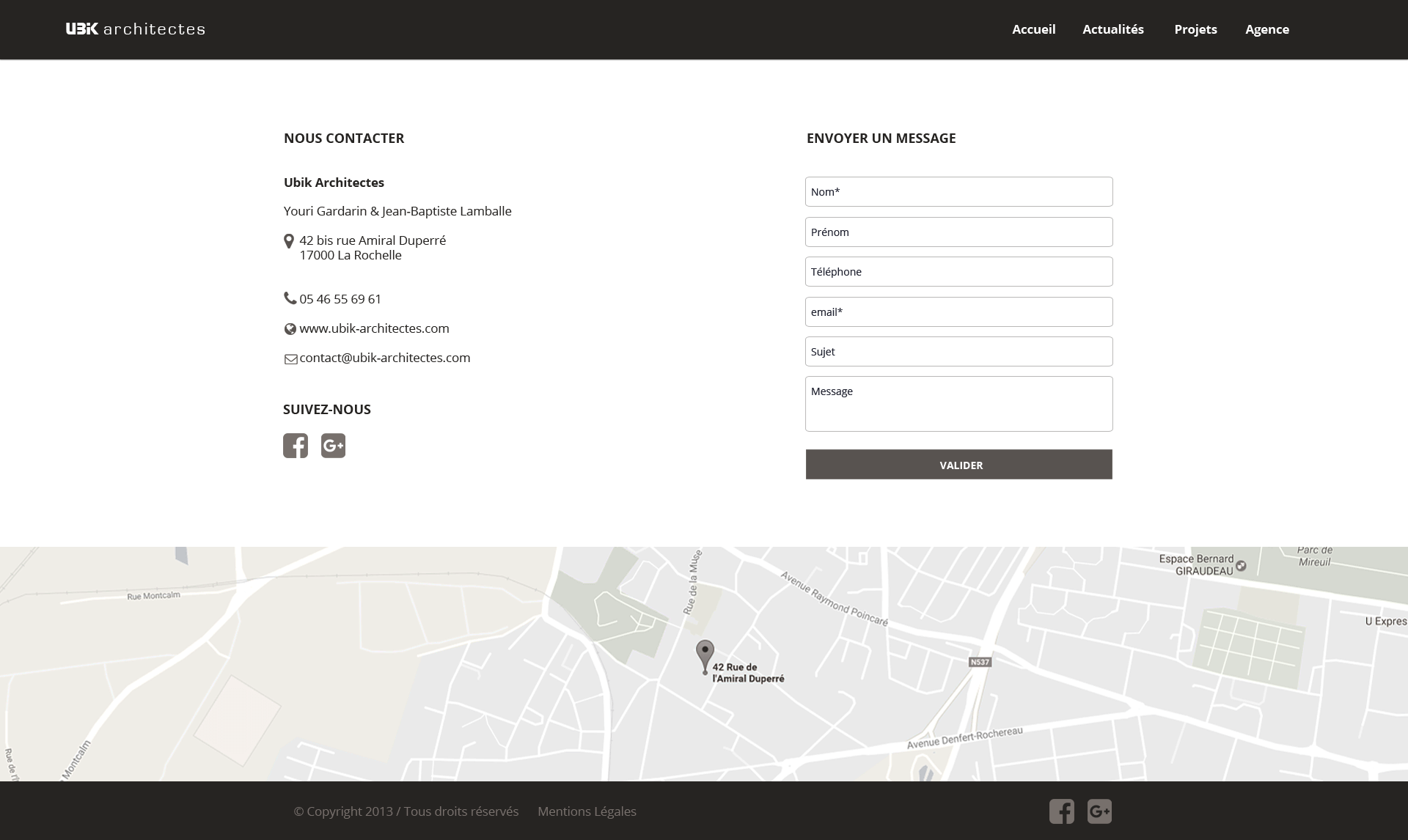The height and width of the screenshot is (840, 1408).
Task: Click the contact@ubik-architectes.com email link
Action: pyautogui.click(x=384, y=358)
